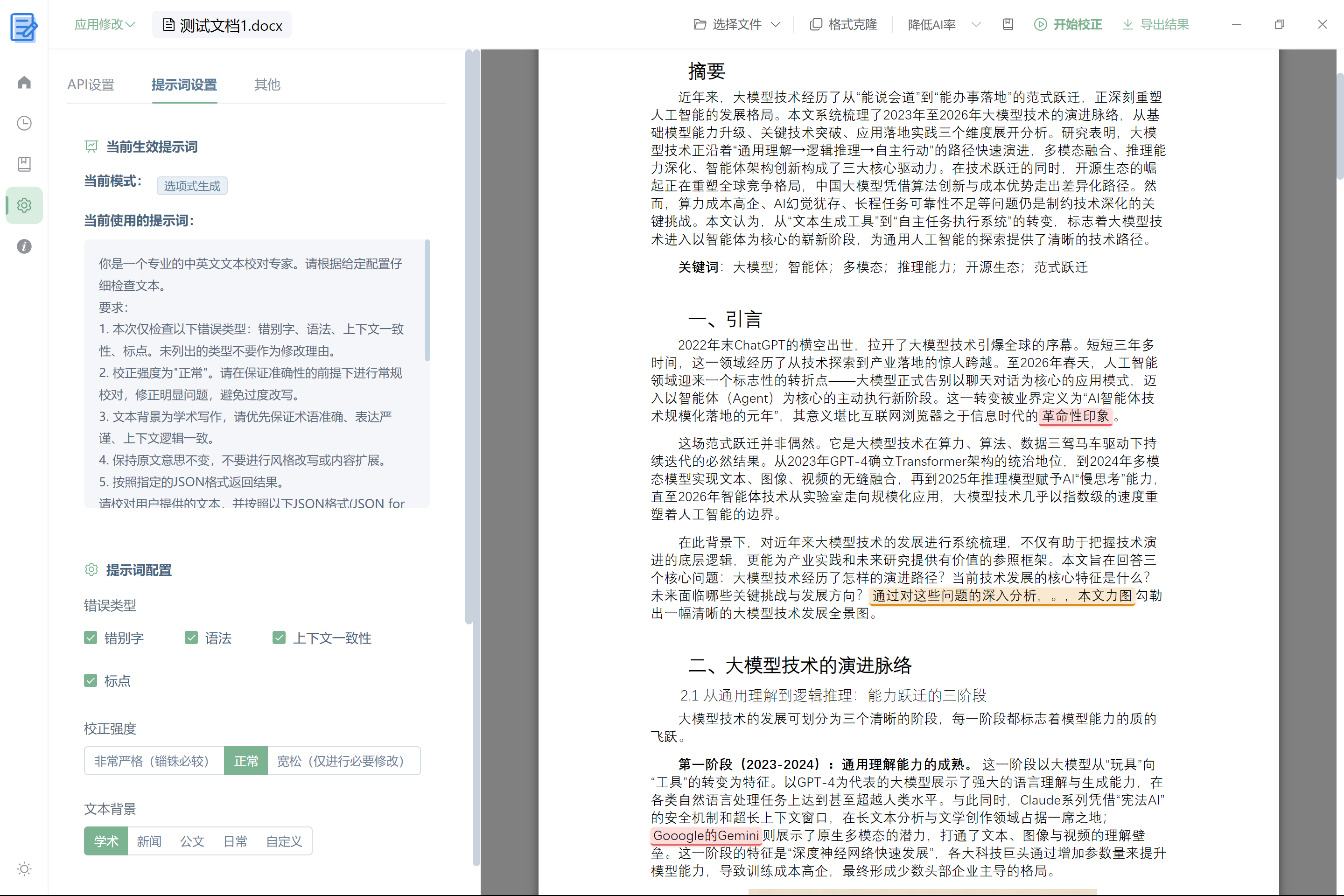Click the highlighted Gooogle的Gemini error

tap(706, 835)
